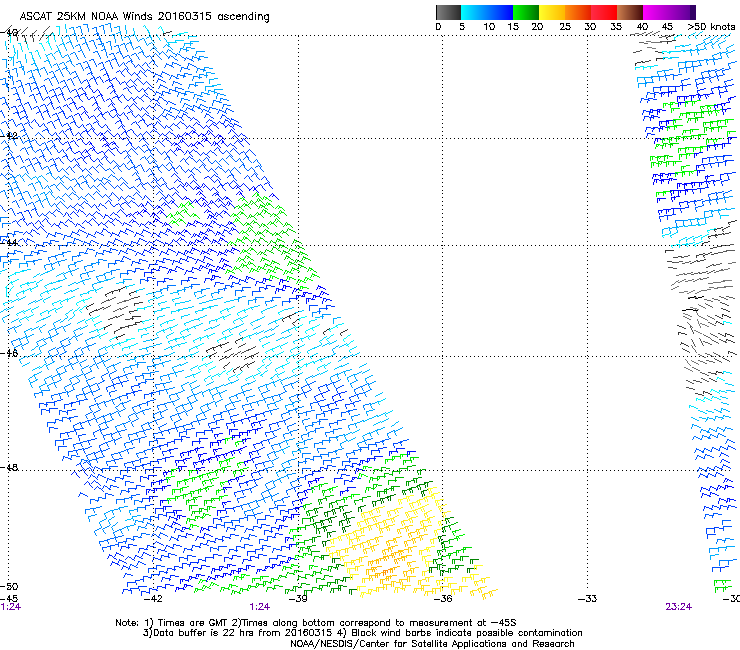Click the cyan-to-blue 5-15 knots legend segment
This screenshot has height=650, width=740.
coord(487,12)
